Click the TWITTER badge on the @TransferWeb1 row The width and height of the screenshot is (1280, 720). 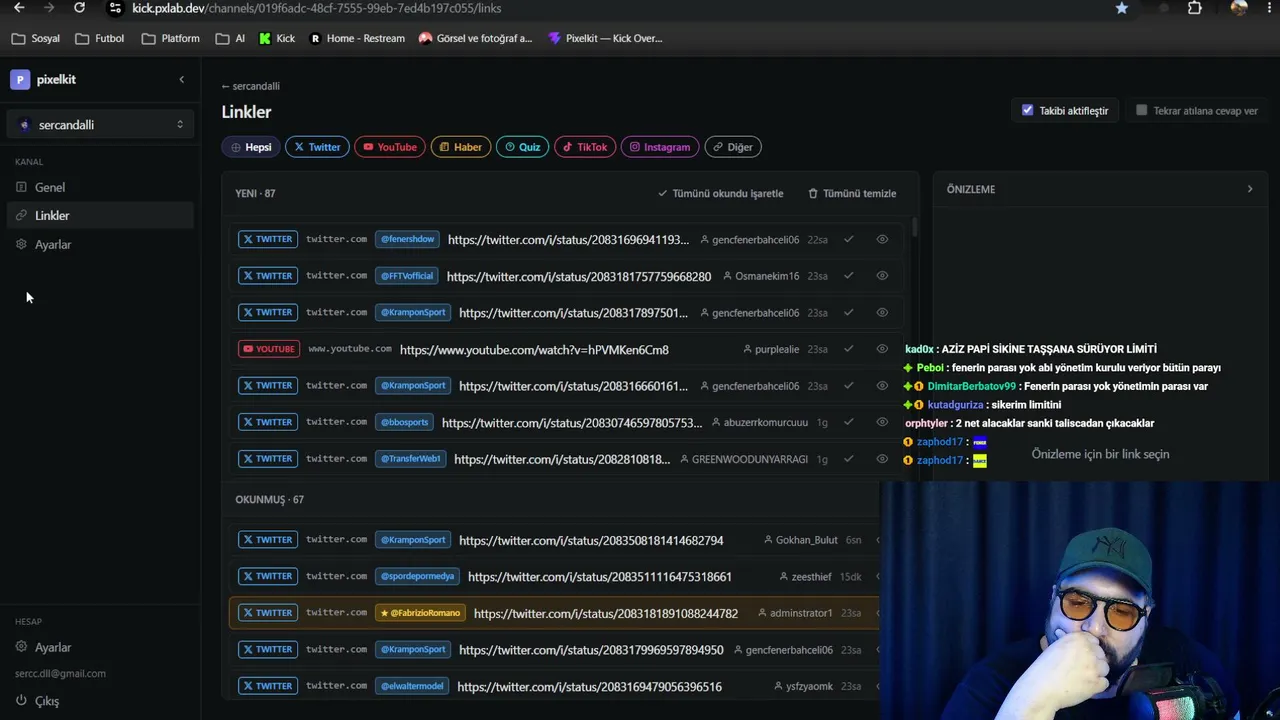click(268, 459)
